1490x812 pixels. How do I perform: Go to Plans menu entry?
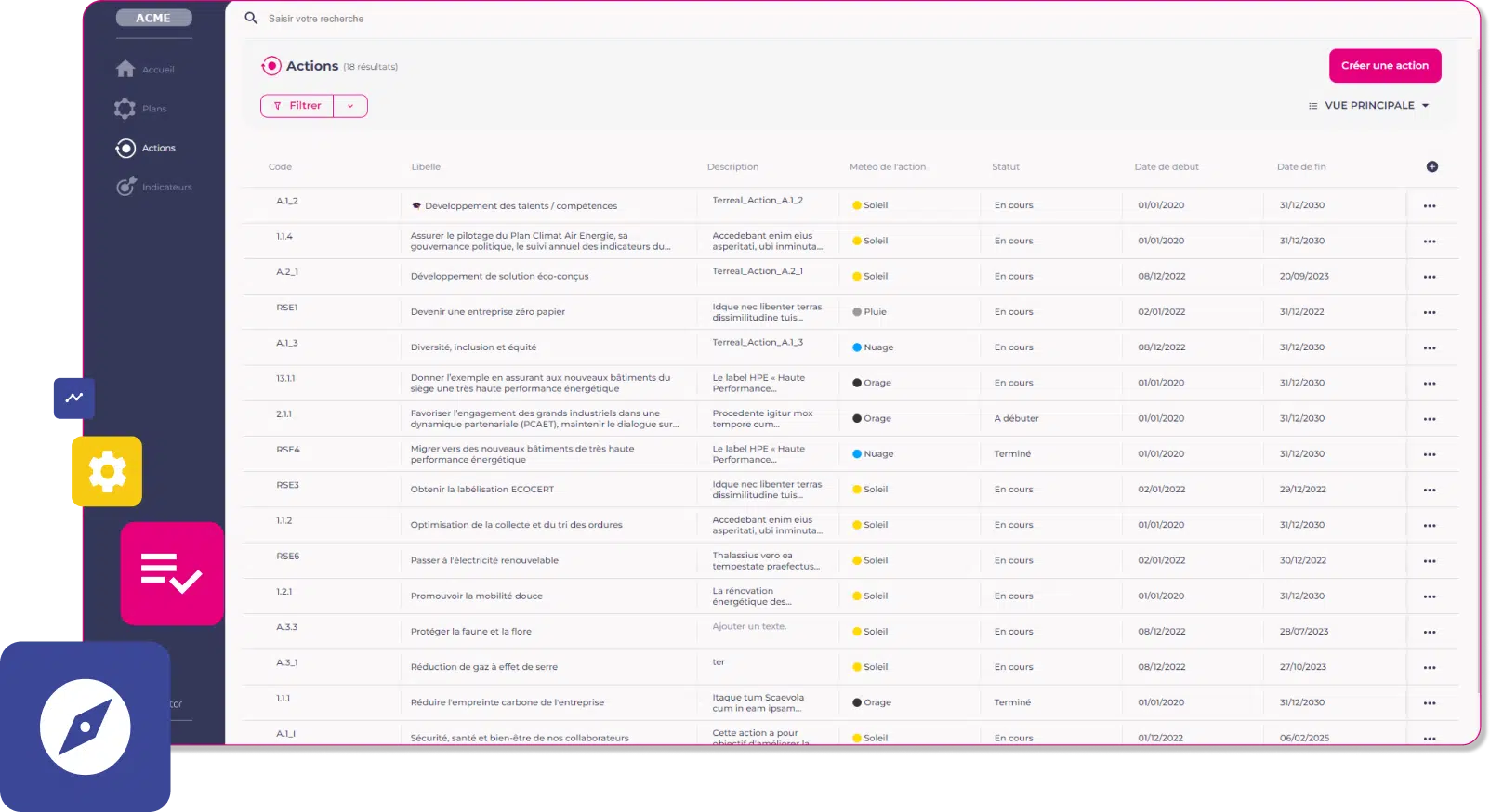click(x=154, y=109)
